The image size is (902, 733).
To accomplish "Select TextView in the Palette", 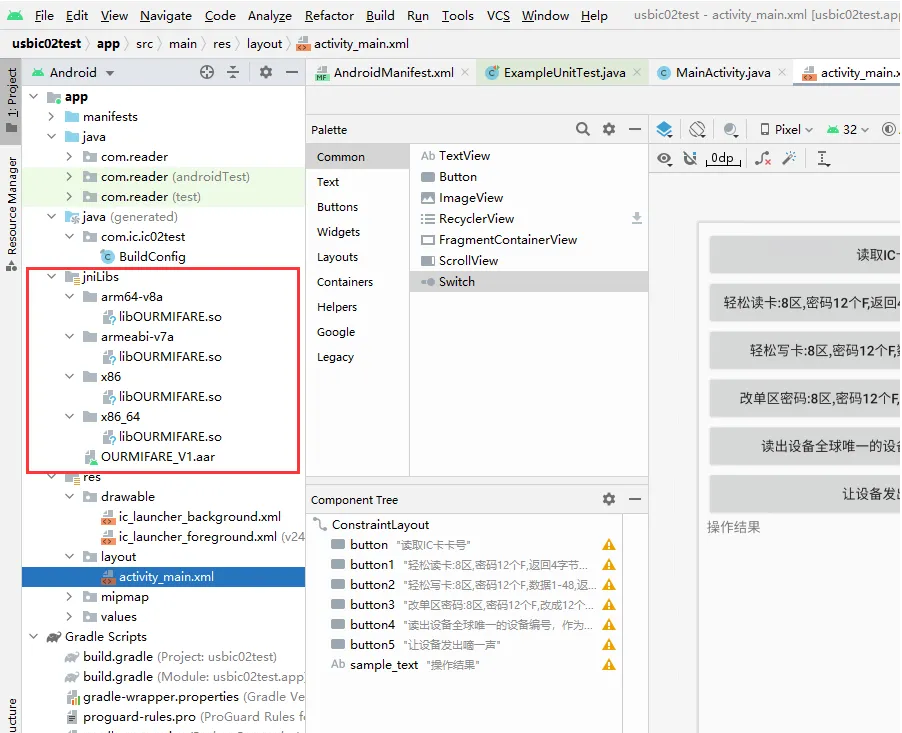I will click(x=529, y=155).
